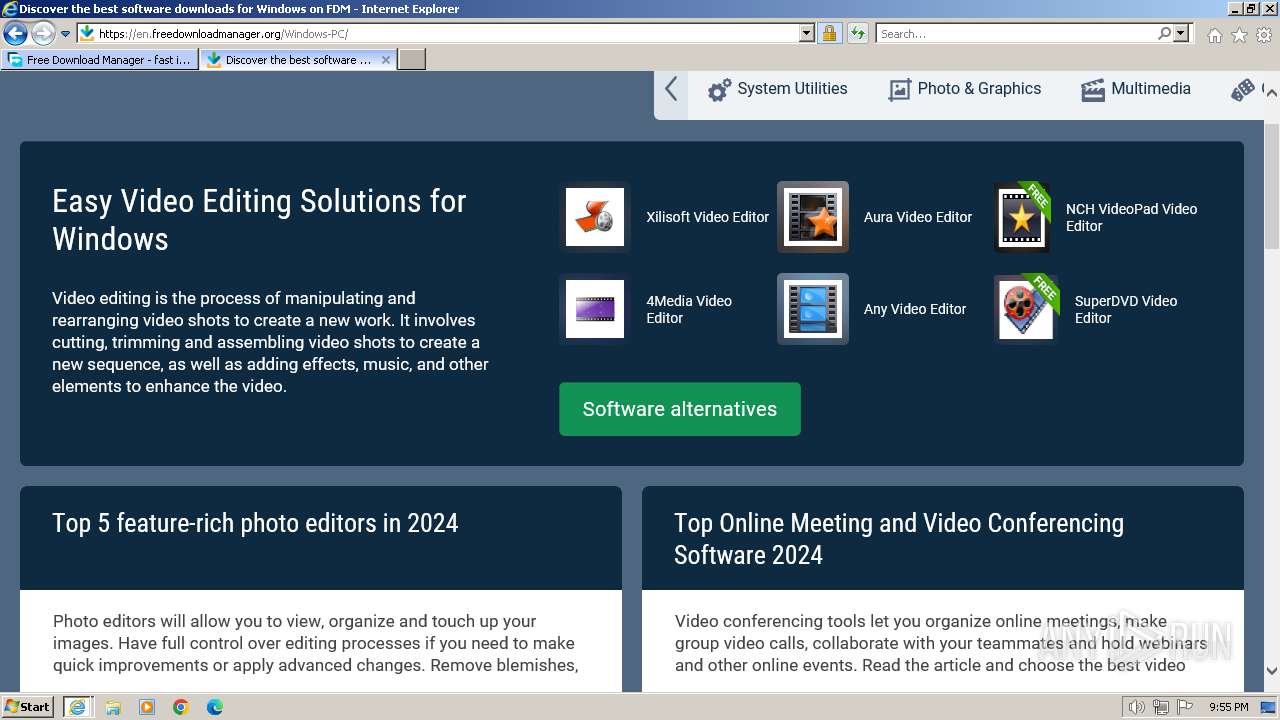Open File Explorer from the taskbar
Image resolution: width=1280 pixels, height=720 pixels.
(113, 707)
